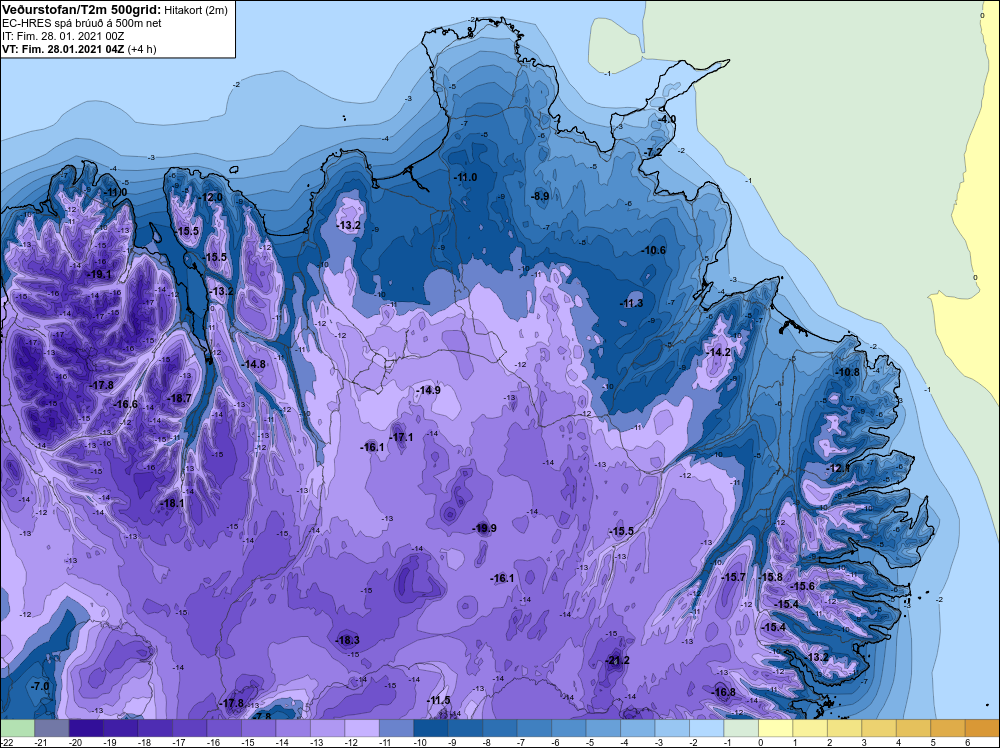Select the light green -22 legend swatch

[x=17, y=728]
